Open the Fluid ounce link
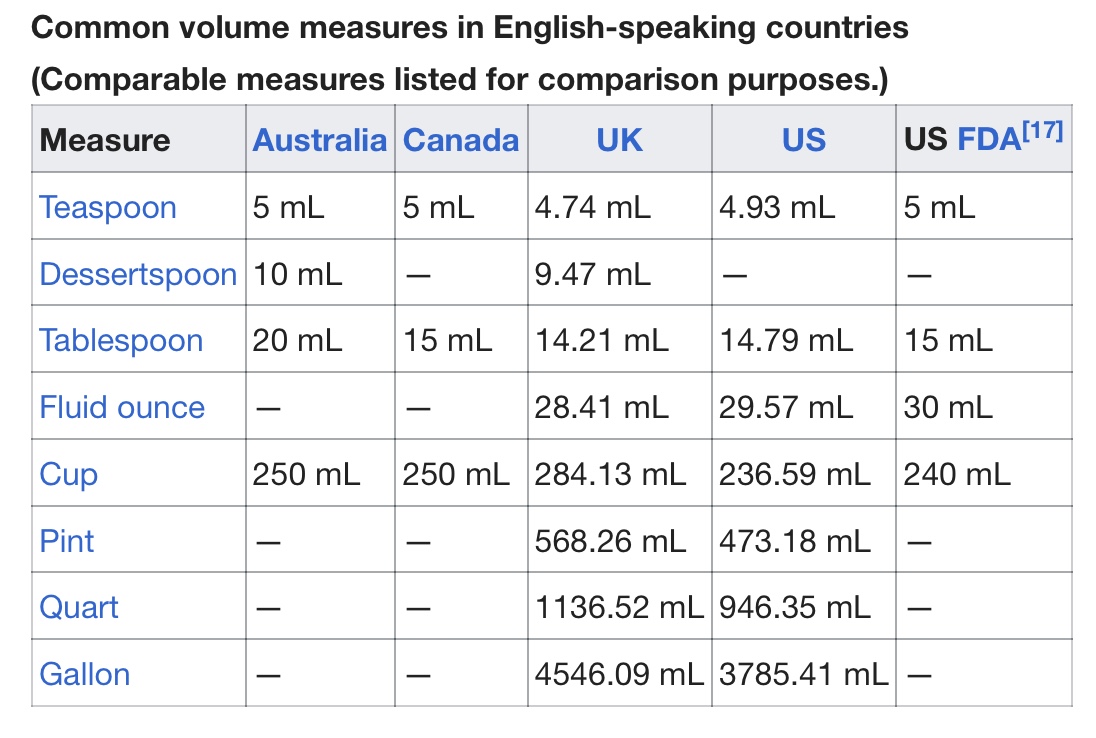Viewport: 1096px width, 738px height. pos(122,407)
